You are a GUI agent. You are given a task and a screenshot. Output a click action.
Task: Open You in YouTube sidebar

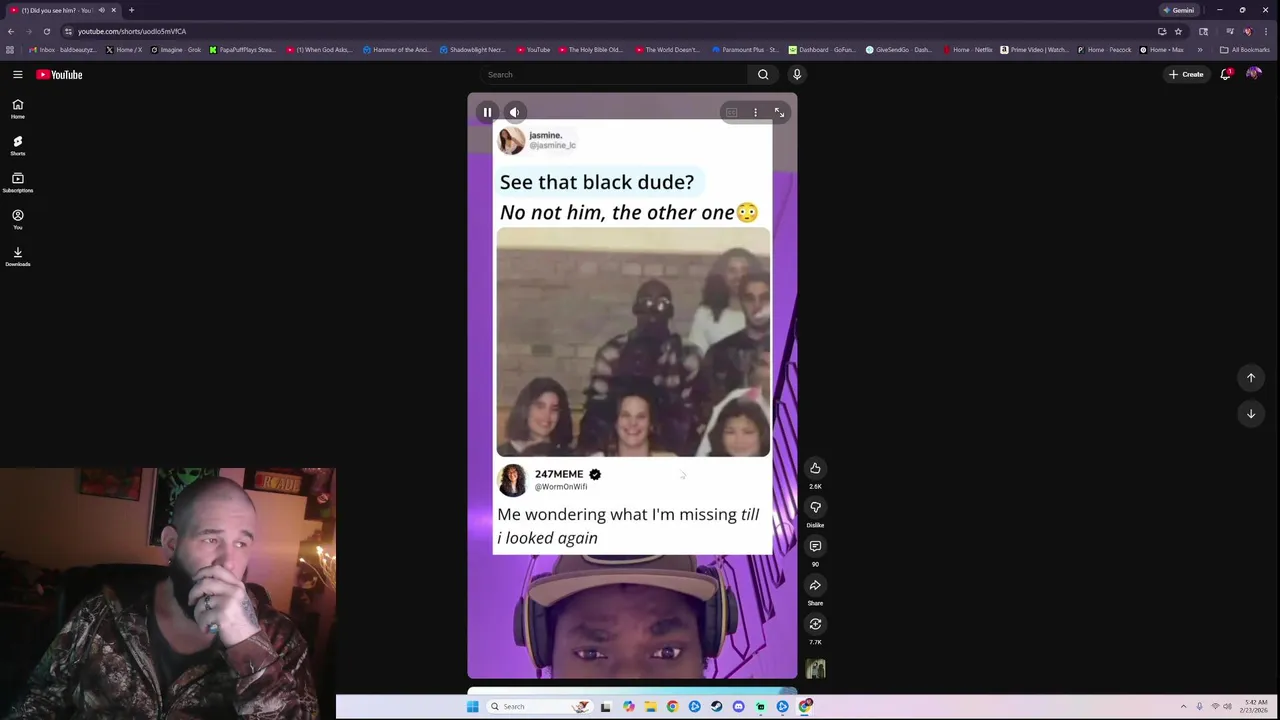[x=18, y=220]
